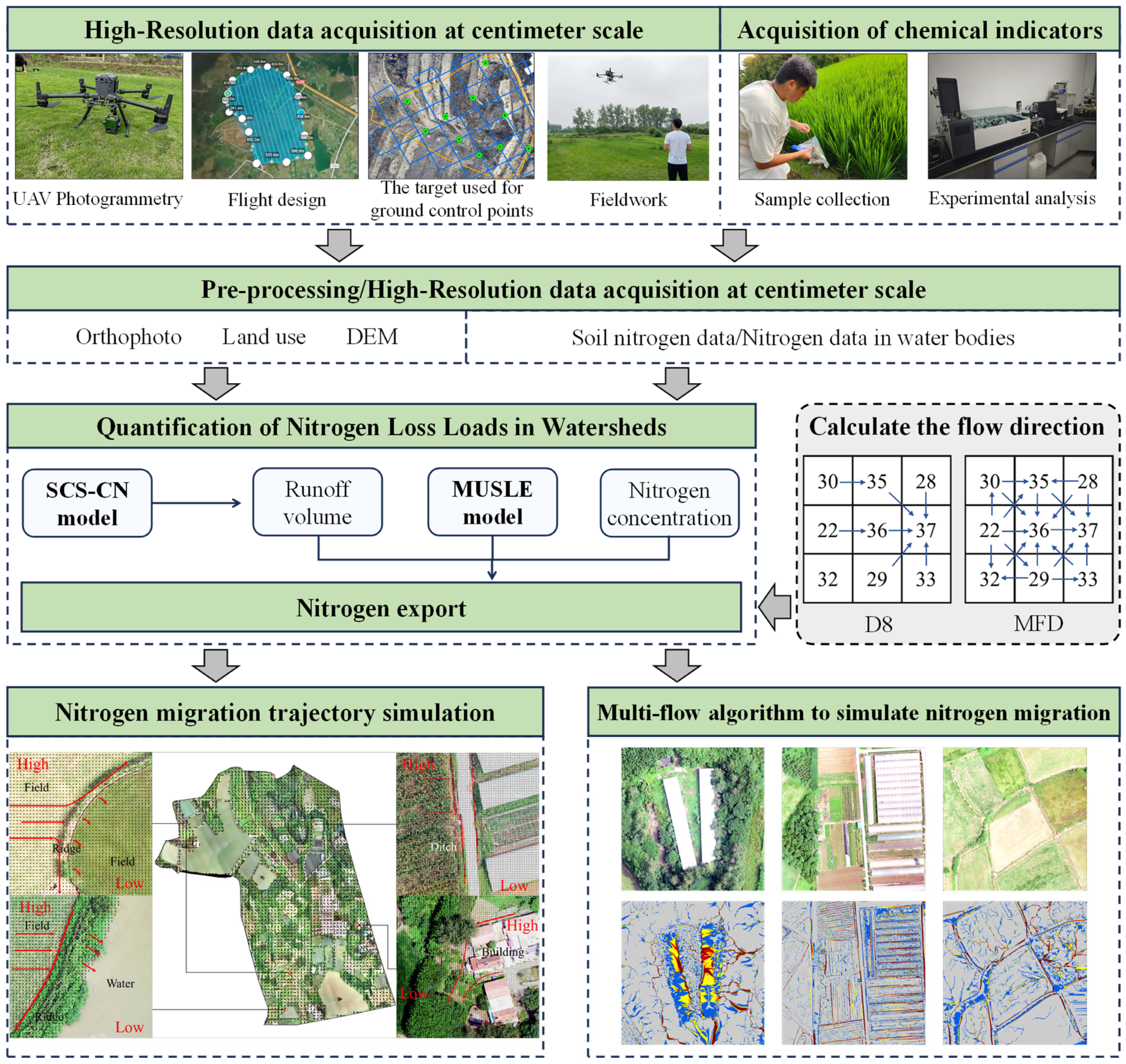Screen dimensions: 1126x1064
Task: Click the ground control points target image
Action: (451, 116)
